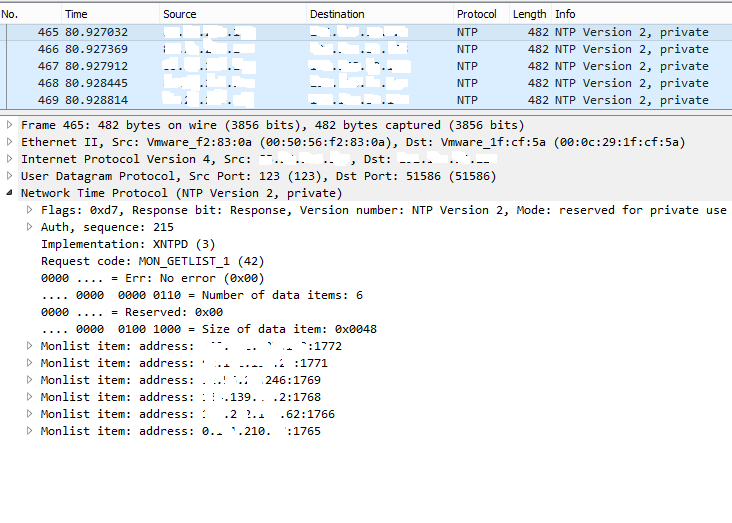
Task: Collapse the Network Time Protocol section
Action: pyautogui.click(x=9, y=193)
